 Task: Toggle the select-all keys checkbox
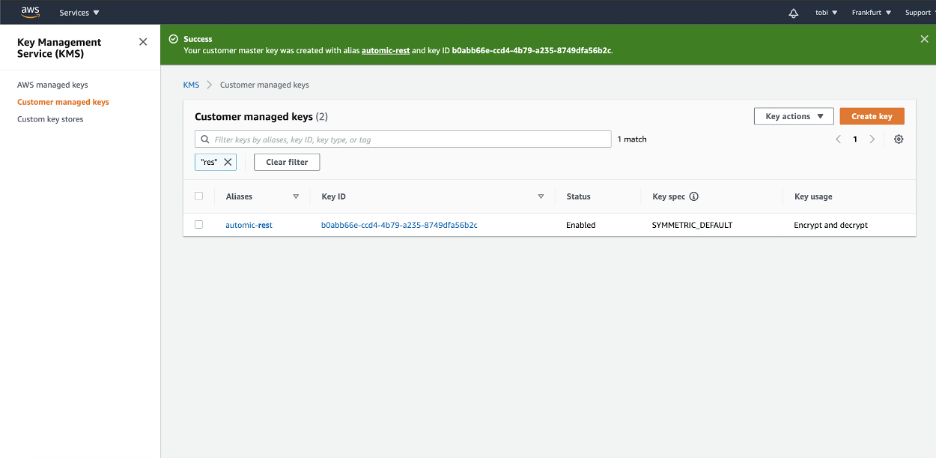pyautogui.click(x=199, y=197)
